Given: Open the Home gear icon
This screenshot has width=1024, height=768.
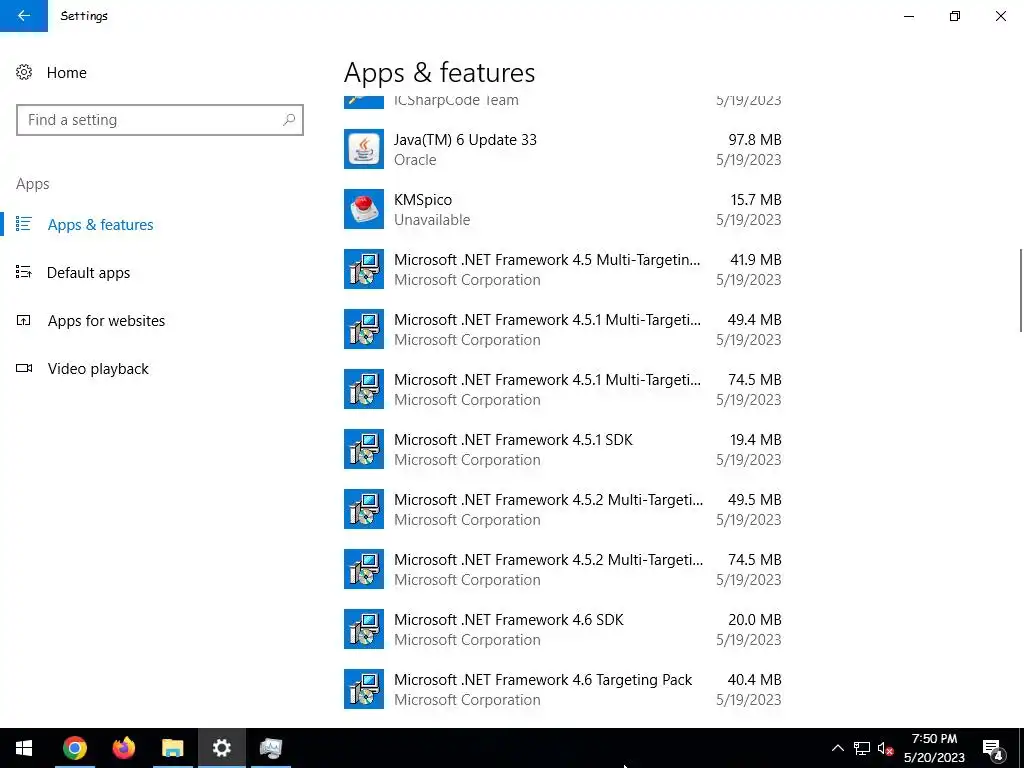Looking at the screenshot, I should [24, 72].
